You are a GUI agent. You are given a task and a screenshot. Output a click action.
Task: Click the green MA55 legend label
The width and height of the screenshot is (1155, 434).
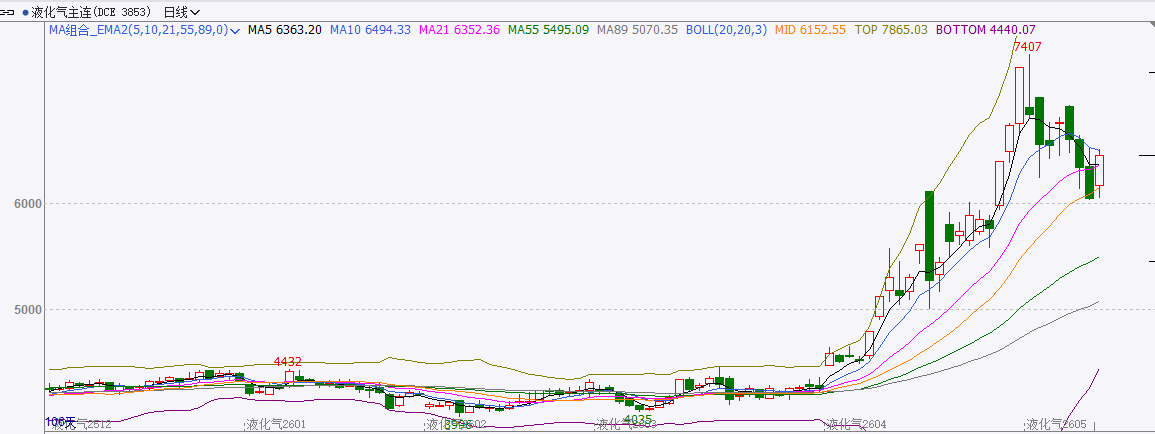(548, 30)
